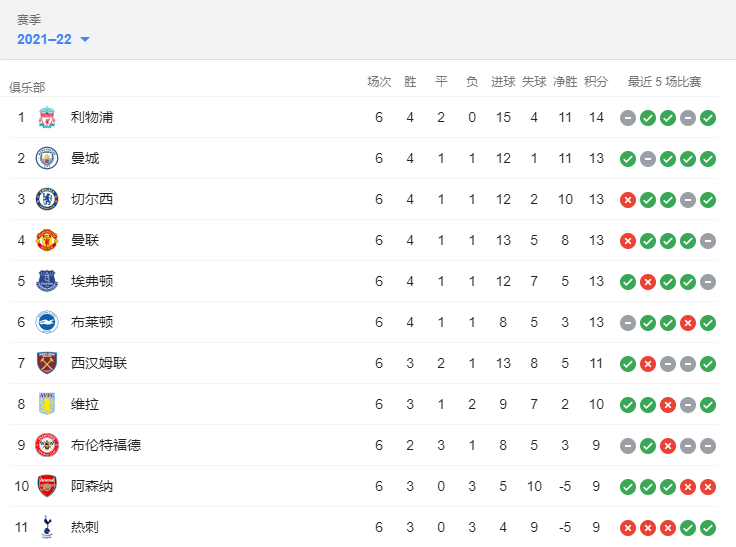Screen dimensions: 736x547
Task: Open the 布伦特福德 team link
Action: (x=106, y=445)
